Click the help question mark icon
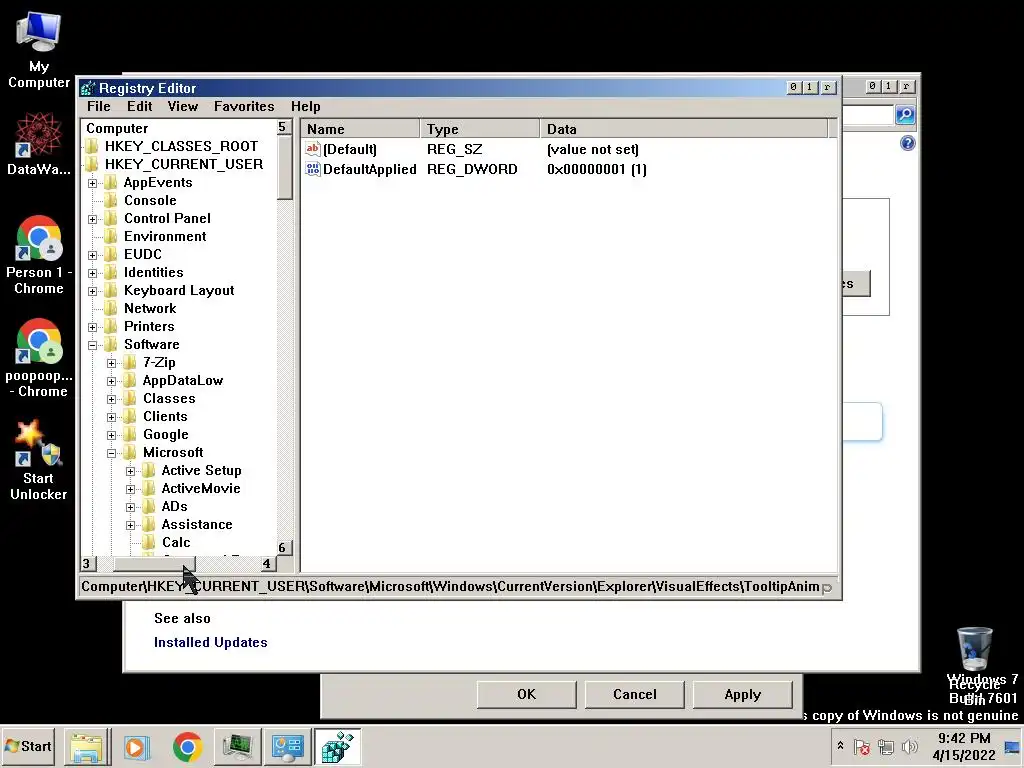Viewport: 1024px width, 768px height. (907, 143)
